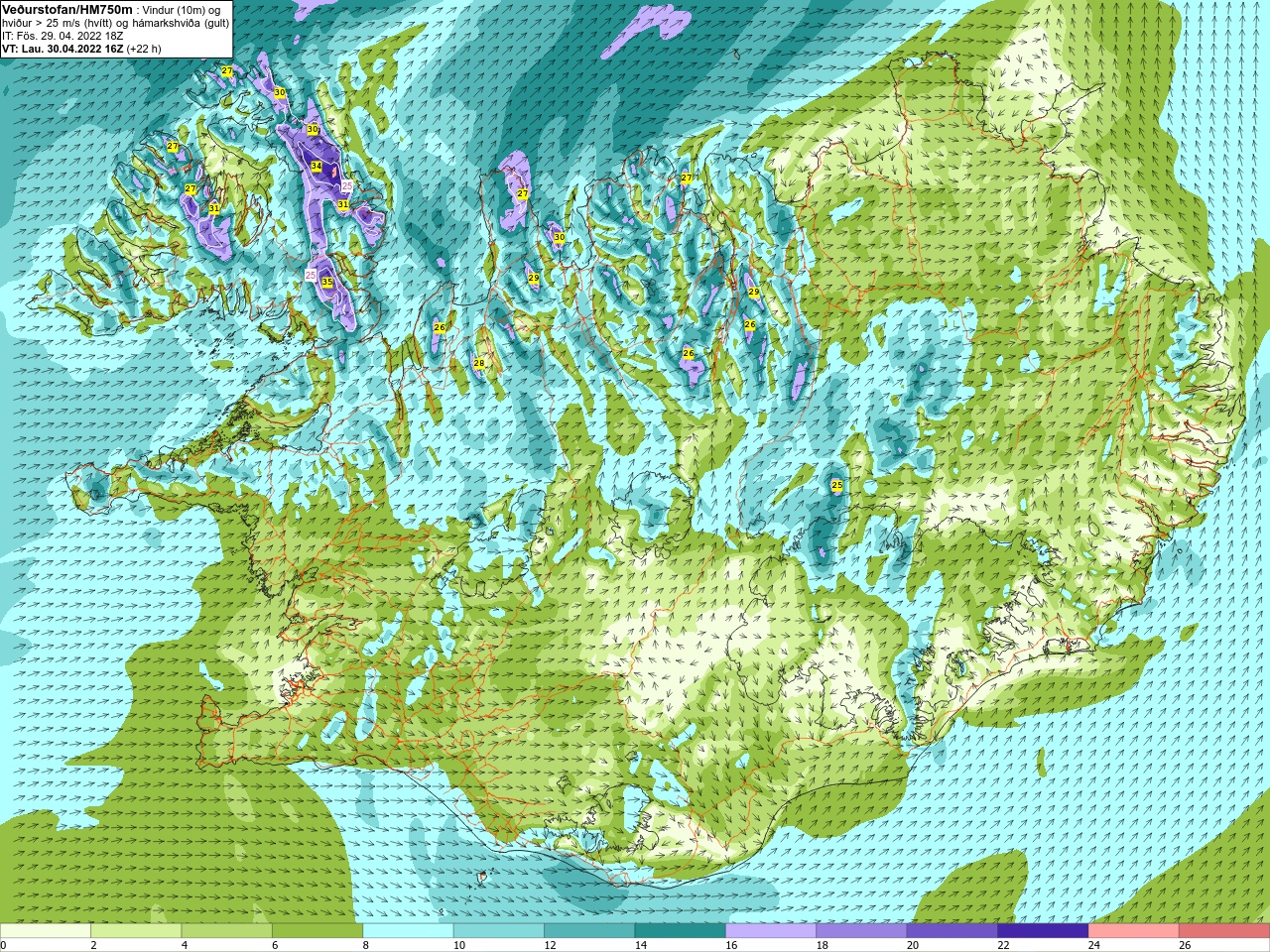Image resolution: width=1270 pixels, height=952 pixels.
Task: Click the legend scale label 16
Action: point(731,945)
